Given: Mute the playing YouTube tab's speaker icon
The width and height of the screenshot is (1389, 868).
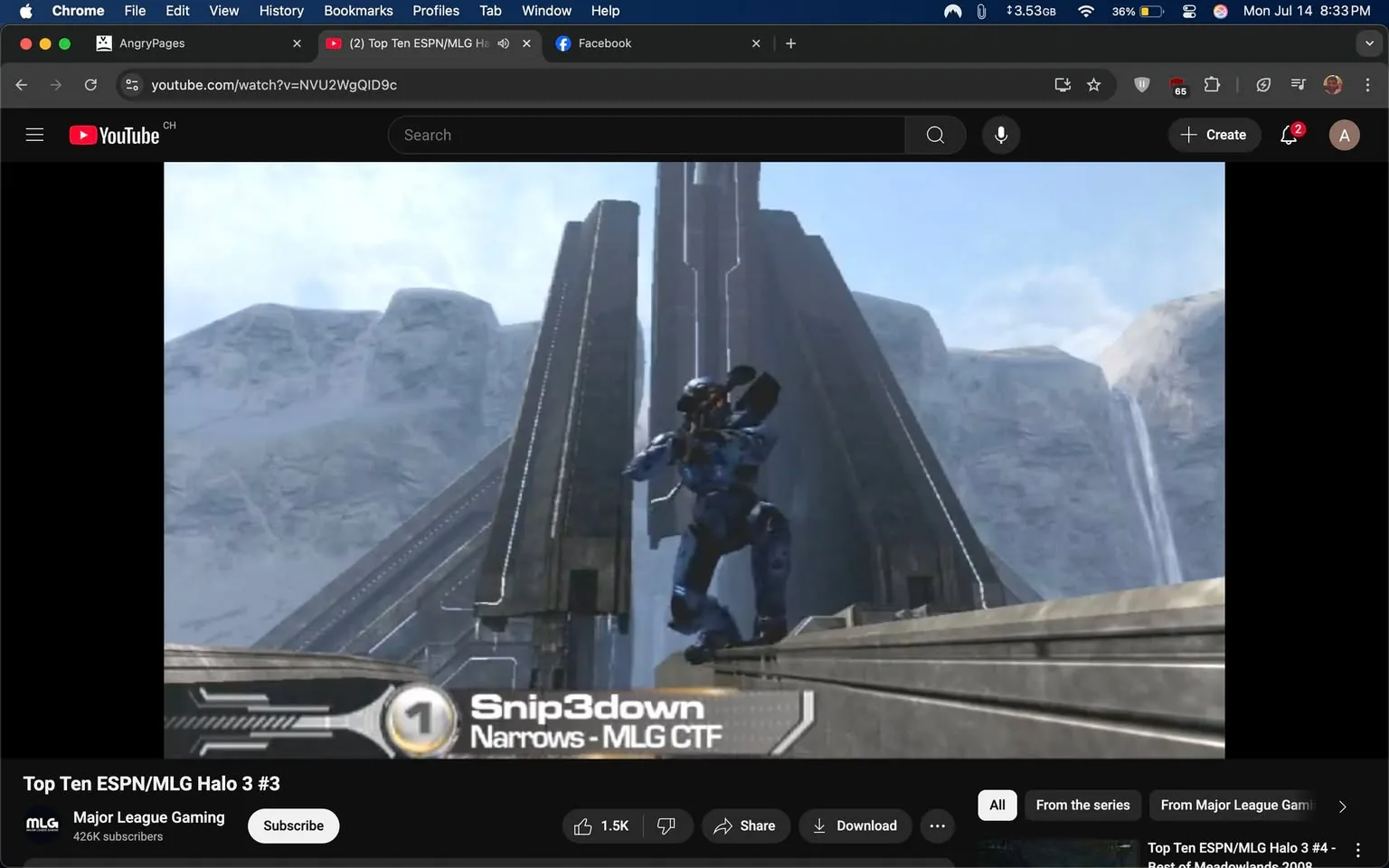Looking at the screenshot, I should pos(503,42).
